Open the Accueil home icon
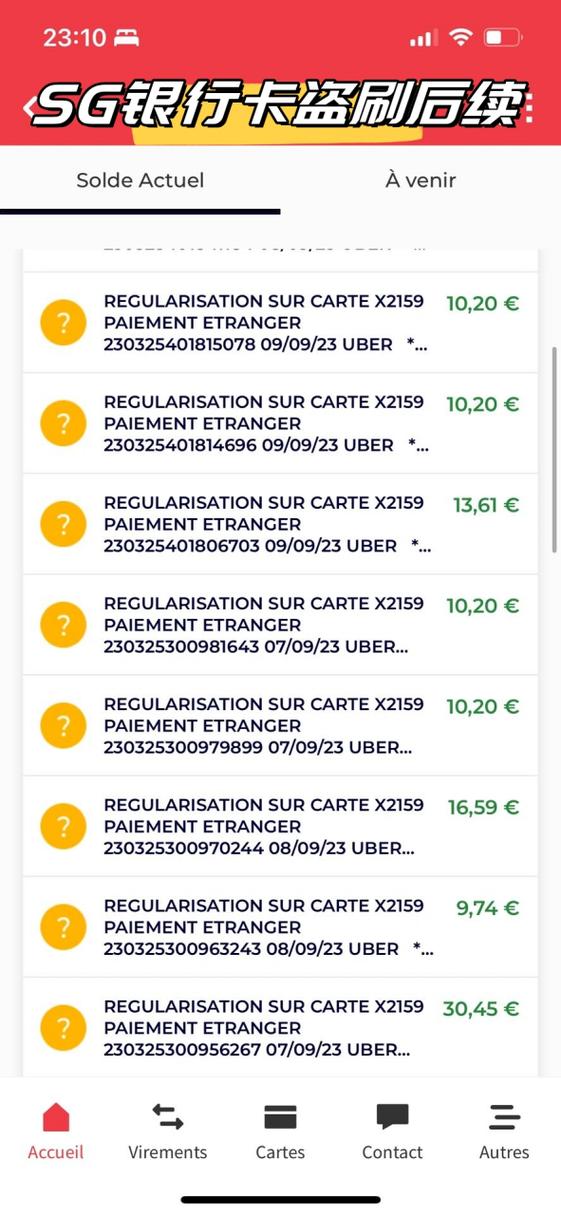The image size is (561, 1215). [56, 1118]
